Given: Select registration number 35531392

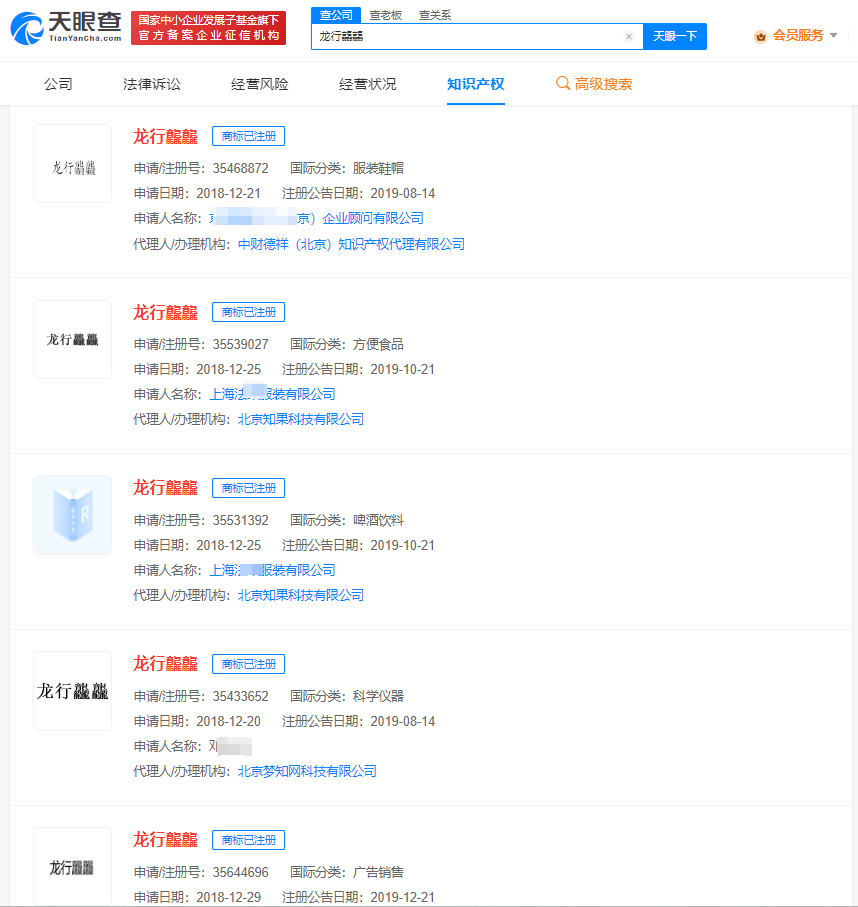Looking at the screenshot, I should (241, 520).
